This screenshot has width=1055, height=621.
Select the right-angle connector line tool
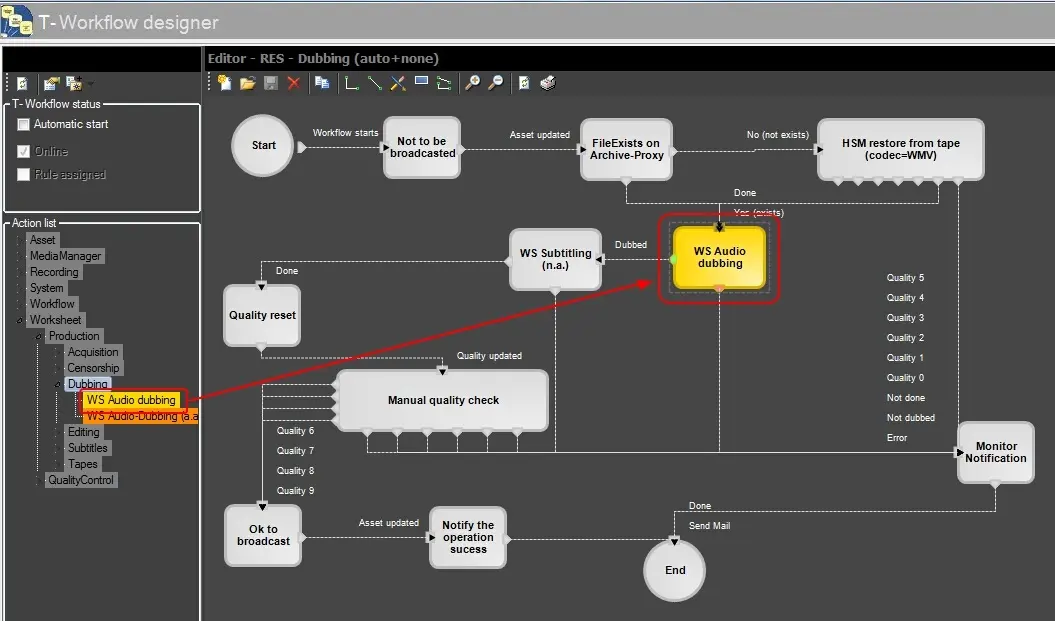352,83
